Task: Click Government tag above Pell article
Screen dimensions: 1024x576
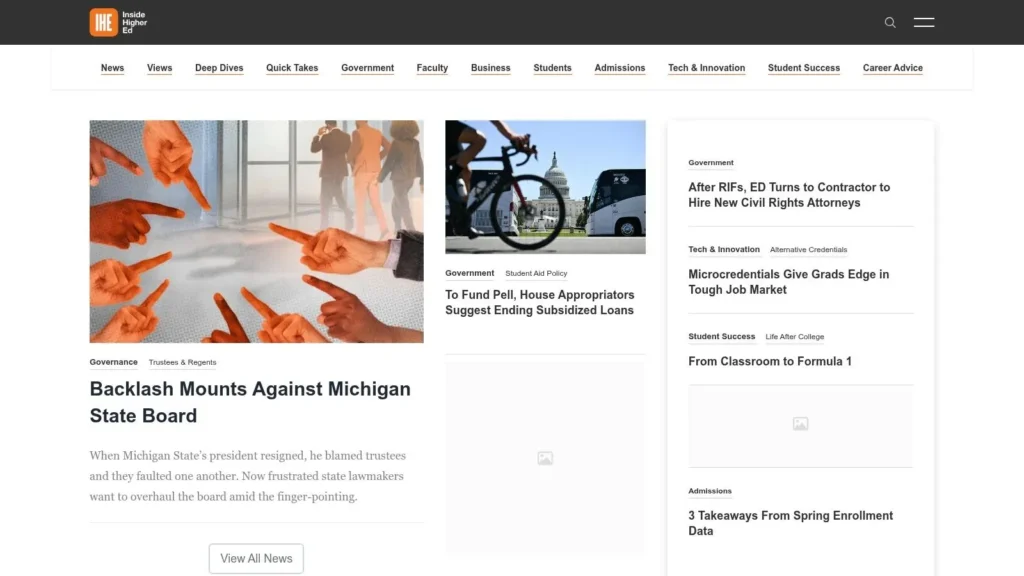Action: tap(470, 273)
